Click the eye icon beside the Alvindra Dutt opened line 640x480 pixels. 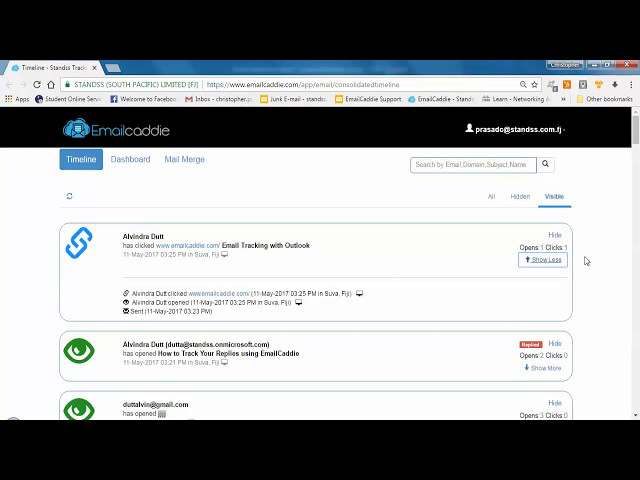pos(126,302)
